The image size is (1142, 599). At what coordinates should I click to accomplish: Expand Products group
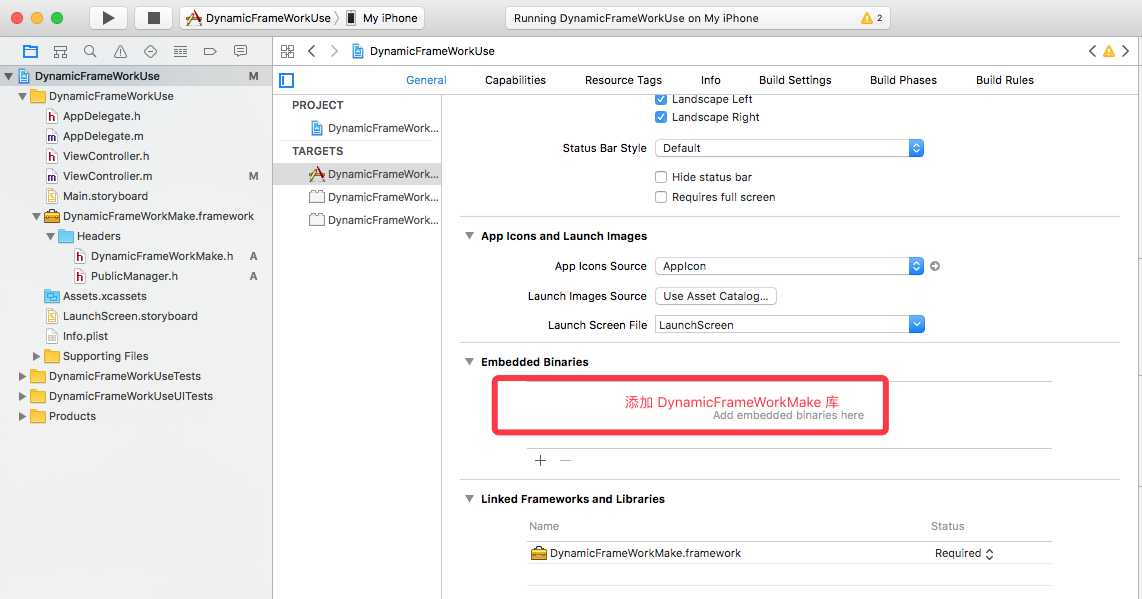click(x=23, y=416)
